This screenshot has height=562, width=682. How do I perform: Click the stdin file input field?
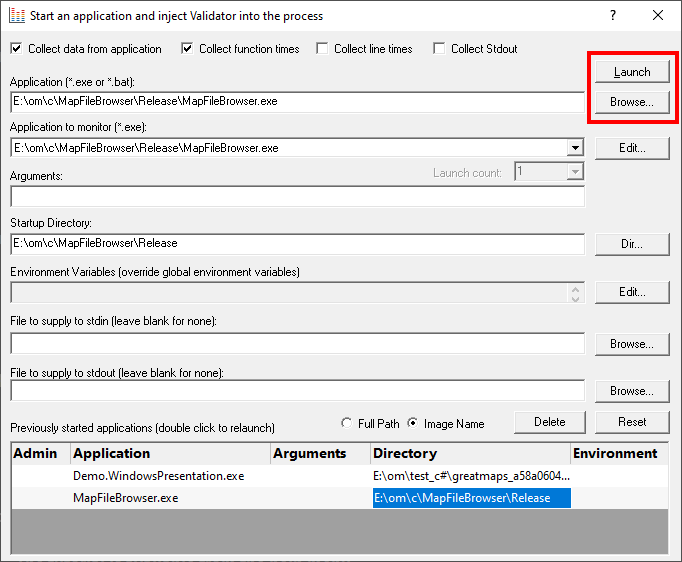298,344
